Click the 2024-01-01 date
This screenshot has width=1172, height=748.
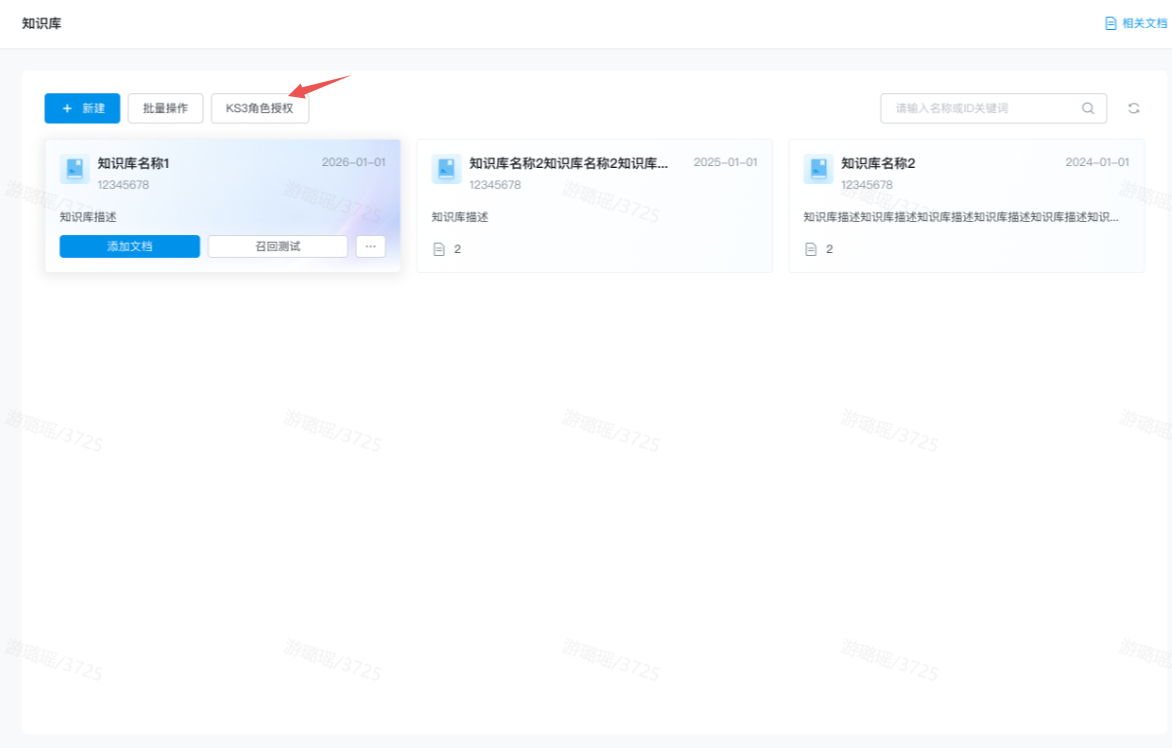[x=1097, y=162]
